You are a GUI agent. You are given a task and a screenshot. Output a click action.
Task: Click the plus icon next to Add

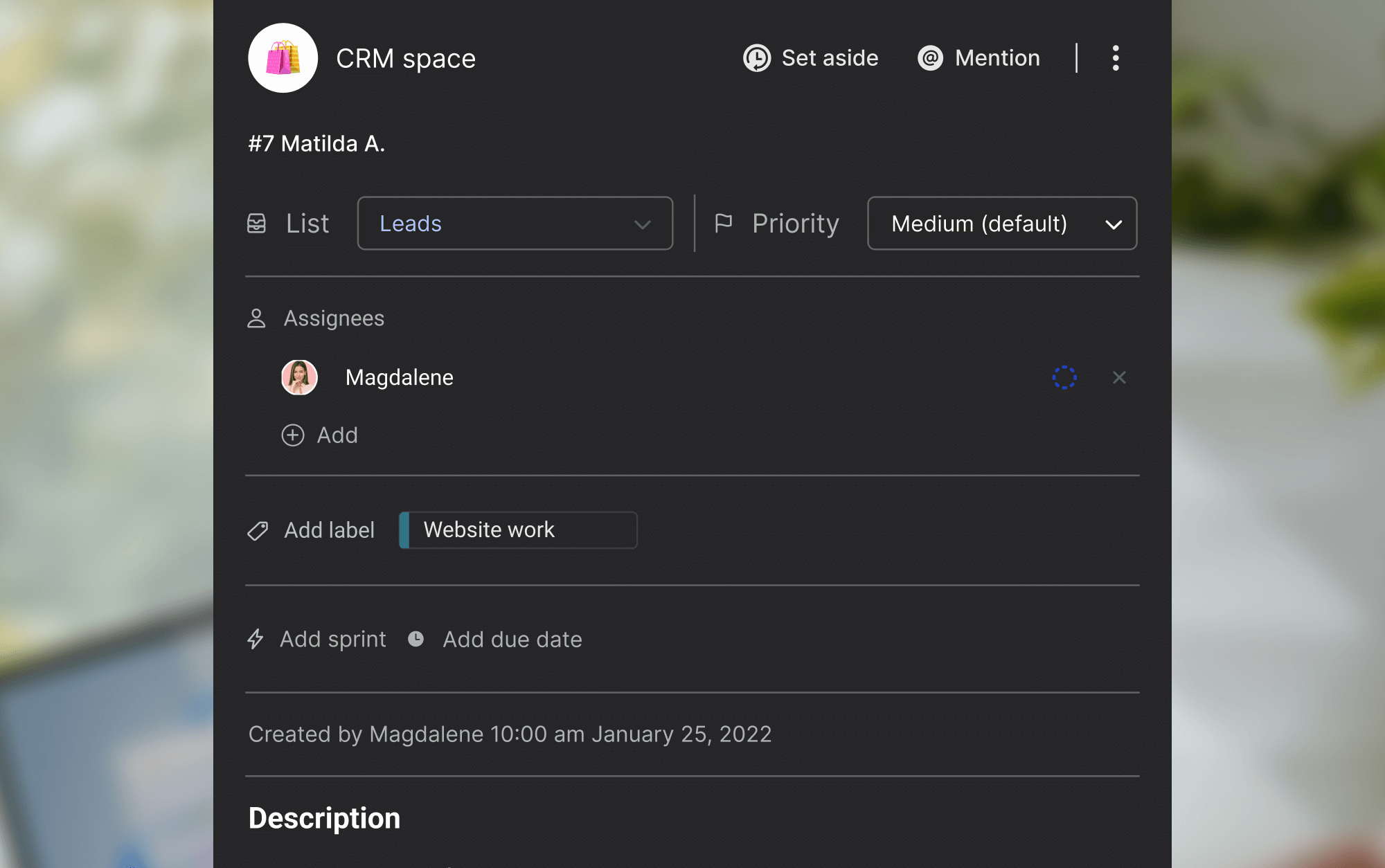coord(293,435)
